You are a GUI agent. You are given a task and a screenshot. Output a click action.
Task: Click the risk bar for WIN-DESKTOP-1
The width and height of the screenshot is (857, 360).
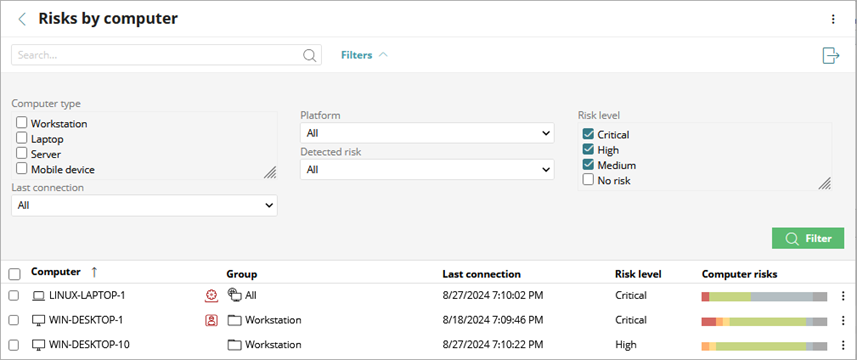pos(764,322)
